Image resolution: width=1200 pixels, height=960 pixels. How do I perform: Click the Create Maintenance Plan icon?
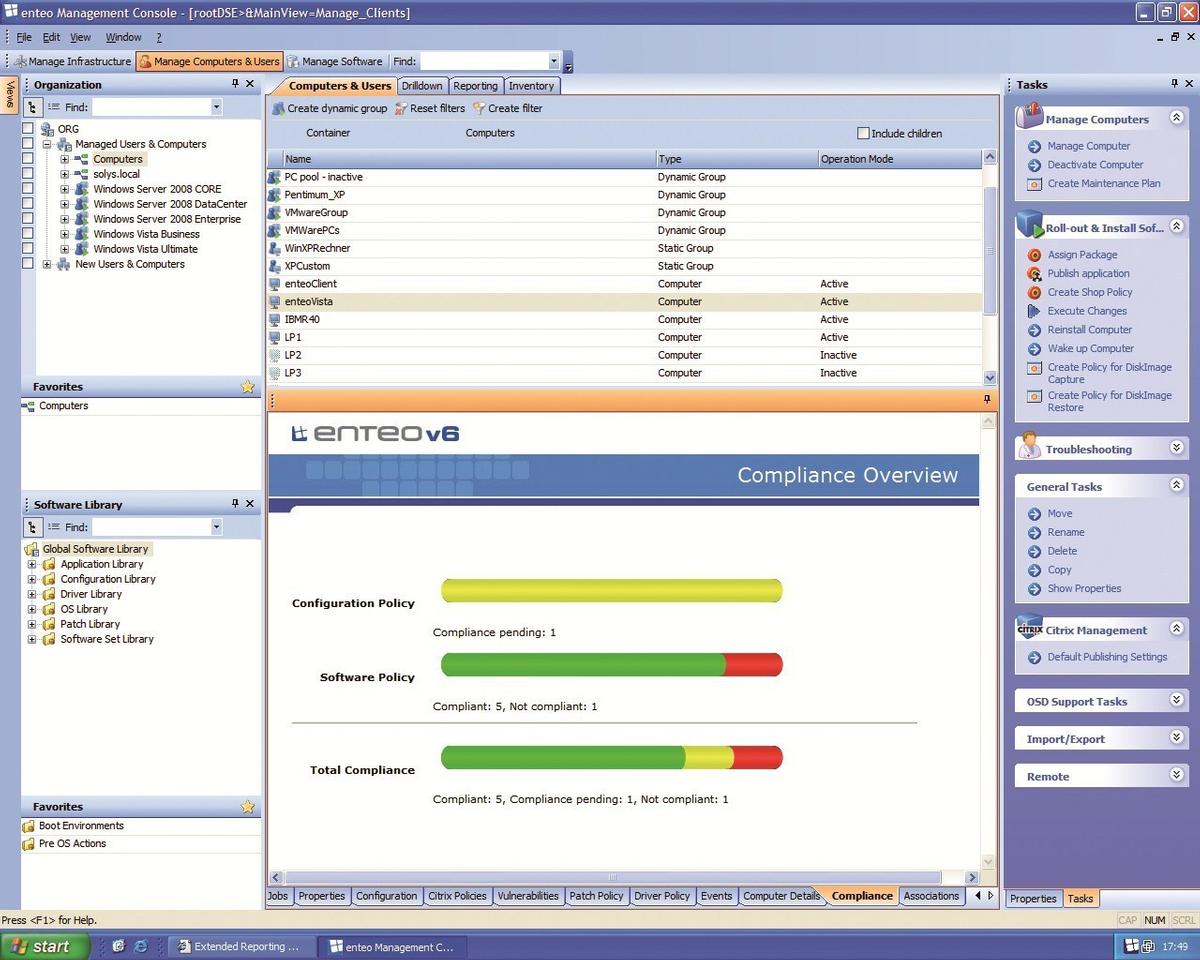(1035, 184)
